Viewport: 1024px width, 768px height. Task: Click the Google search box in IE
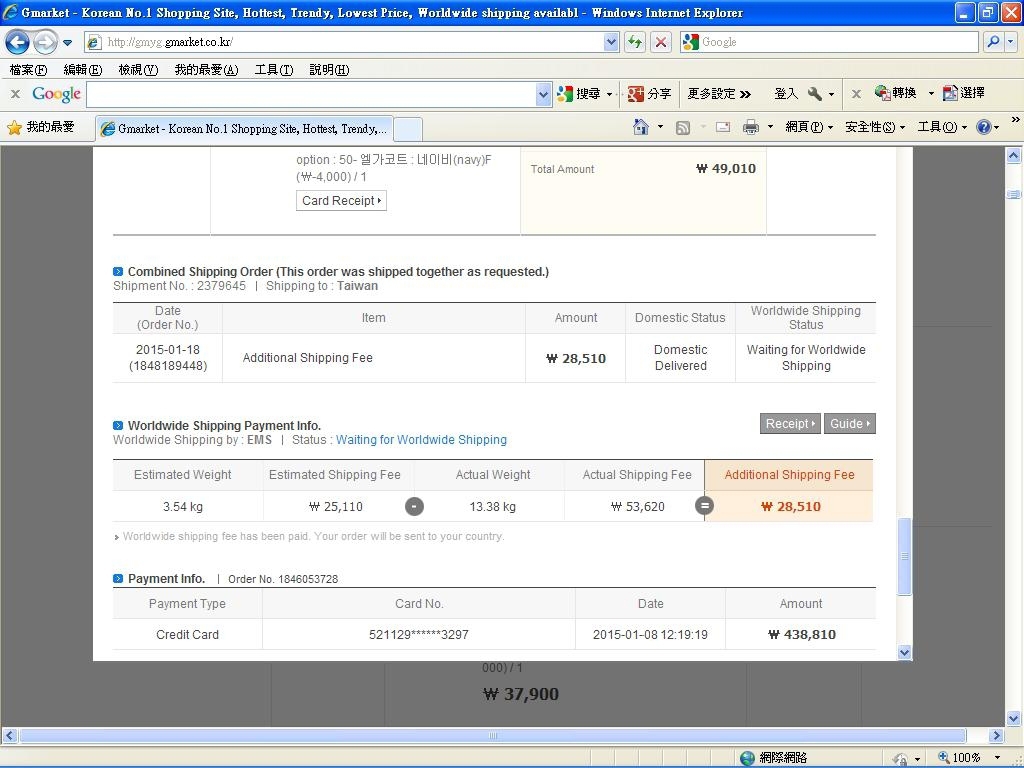pos(829,42)
